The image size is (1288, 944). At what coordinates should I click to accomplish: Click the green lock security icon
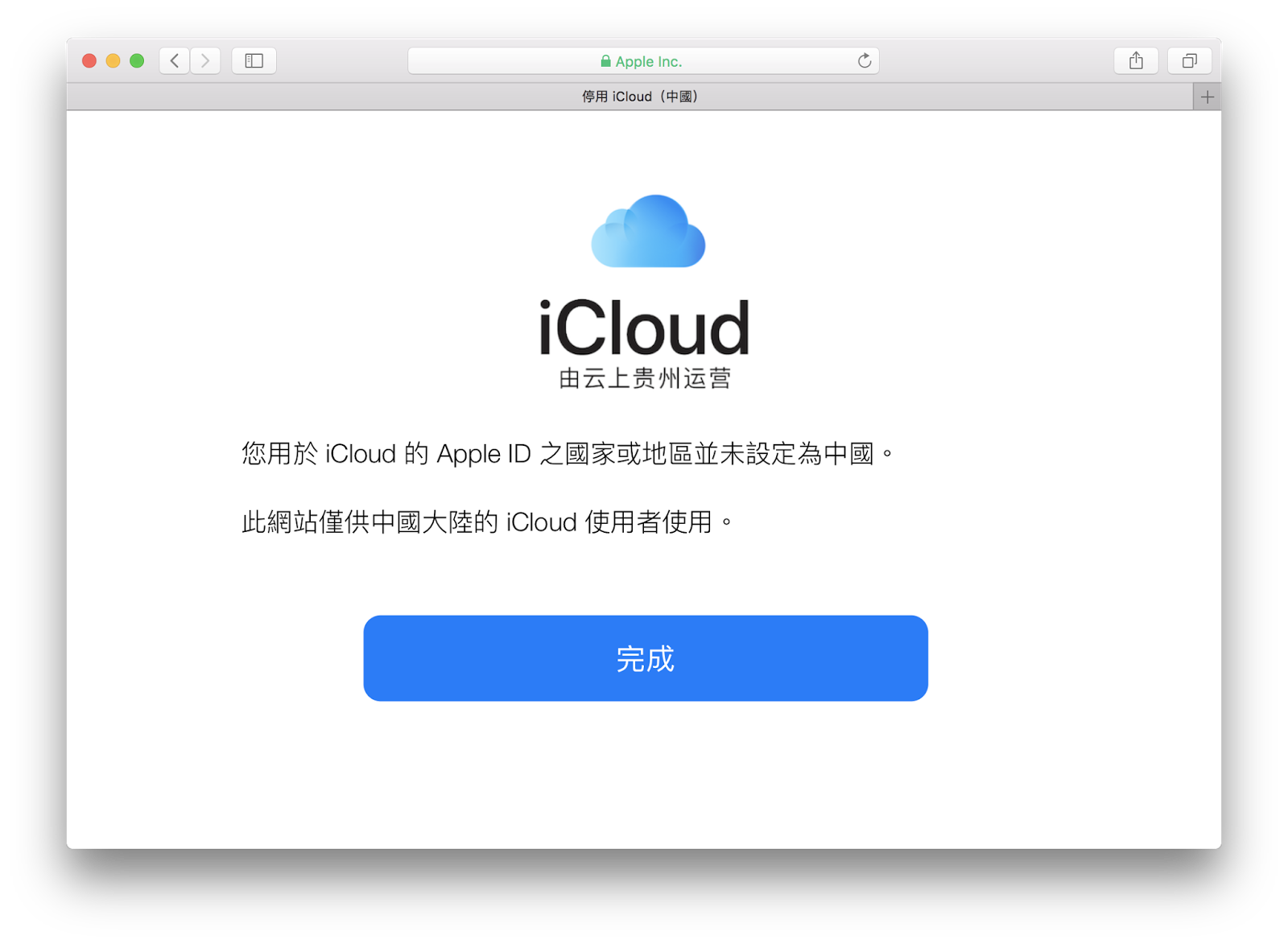(x=605, y=61)
